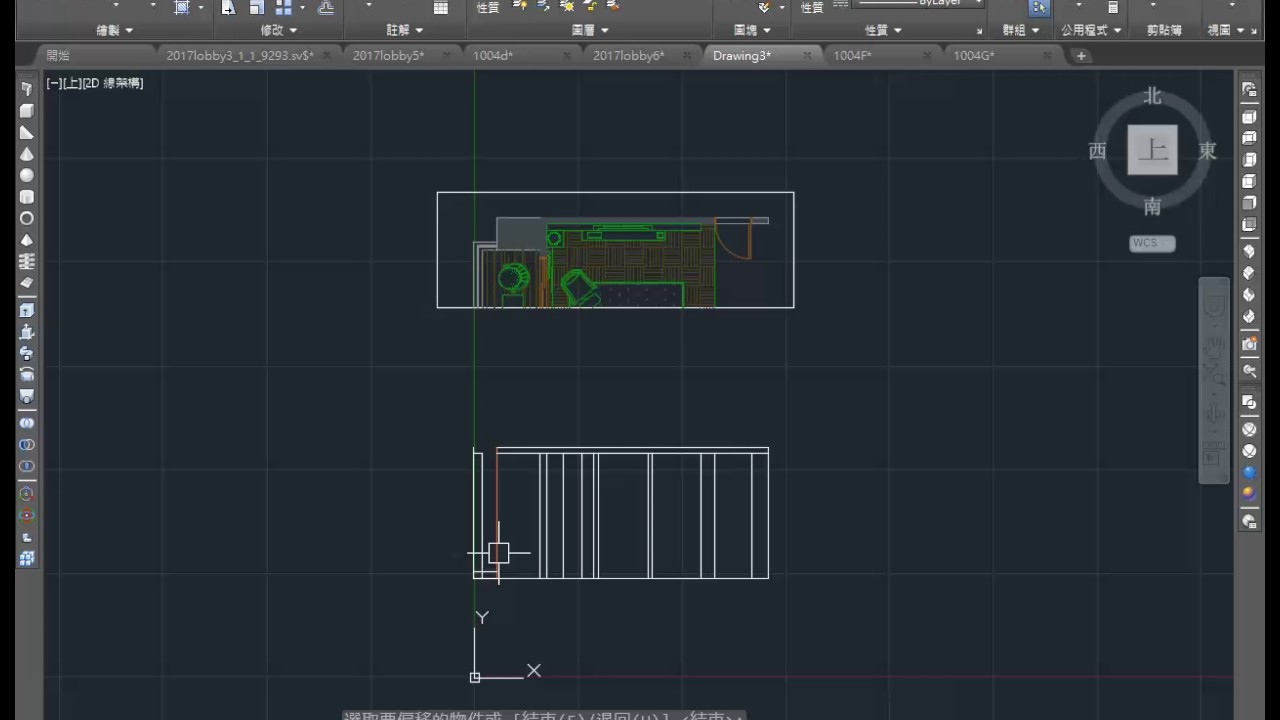Click the 圖層性質 (Layer Properties) button
The width and height of the screenshot is (1280, 720).
point(488,7)
